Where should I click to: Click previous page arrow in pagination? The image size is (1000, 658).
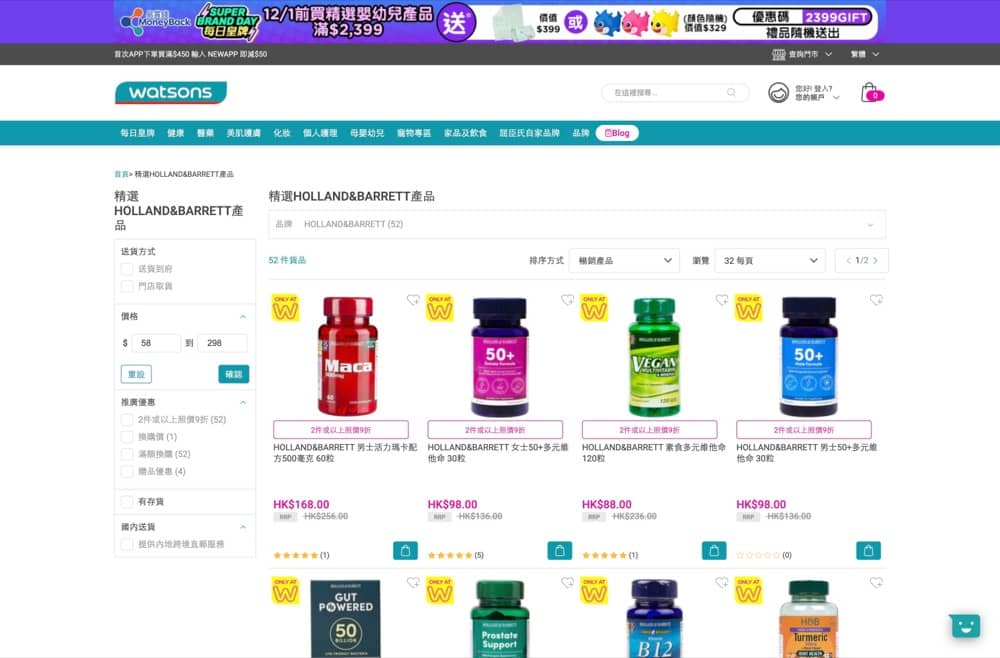point(848,261)
